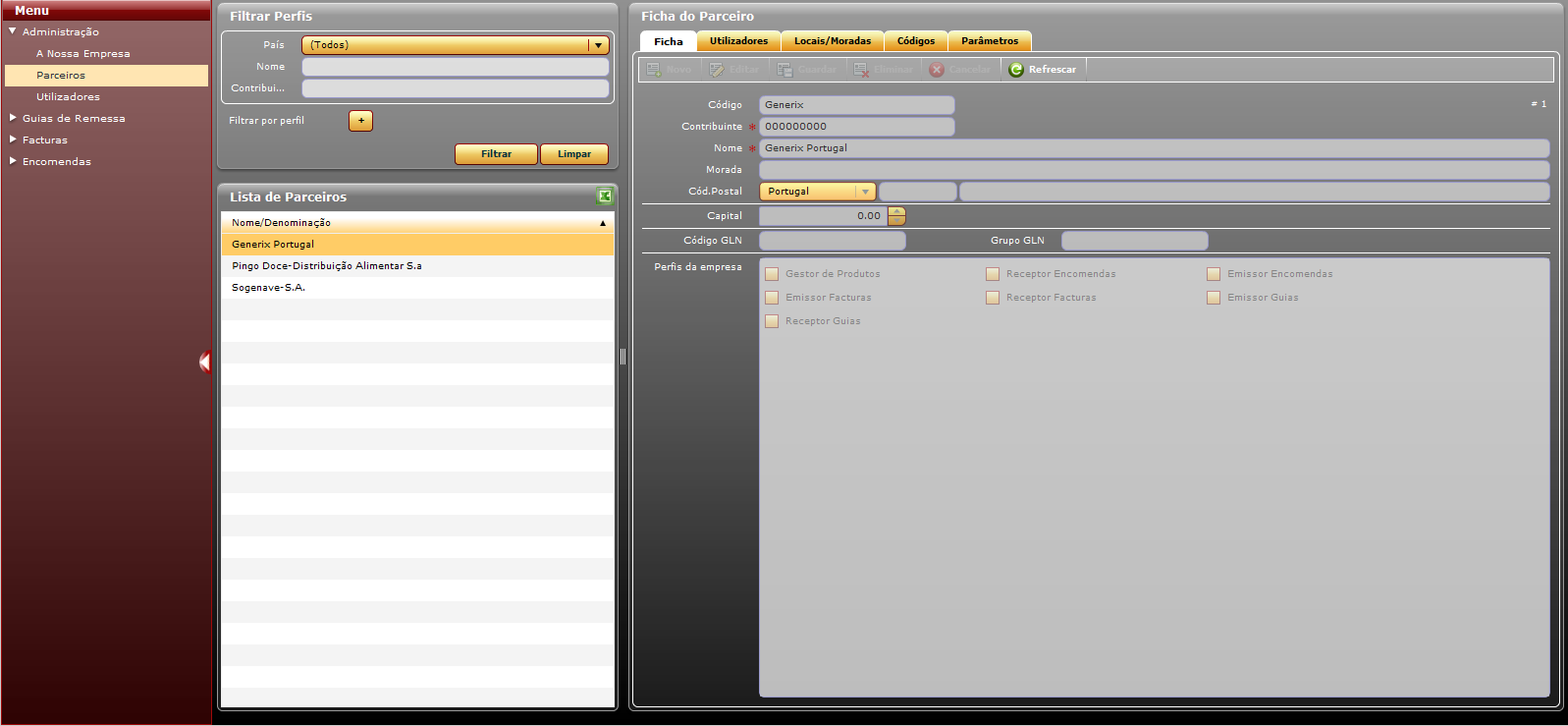Click the Grupo GLN field
The height and width of the screenshot is (726, 1568).
[1135, 241]
